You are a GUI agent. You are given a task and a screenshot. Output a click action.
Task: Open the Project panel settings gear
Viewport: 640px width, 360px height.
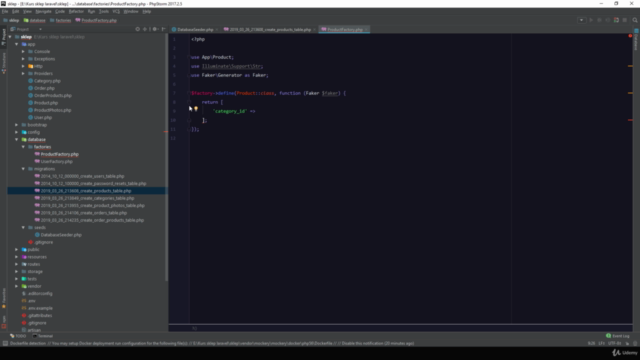pos(155,29)
